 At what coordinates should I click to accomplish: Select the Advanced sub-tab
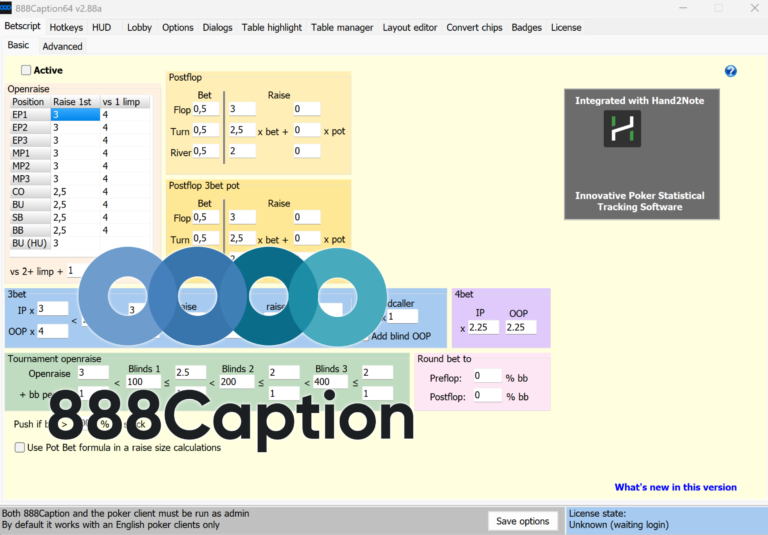[x=62, y=47]
